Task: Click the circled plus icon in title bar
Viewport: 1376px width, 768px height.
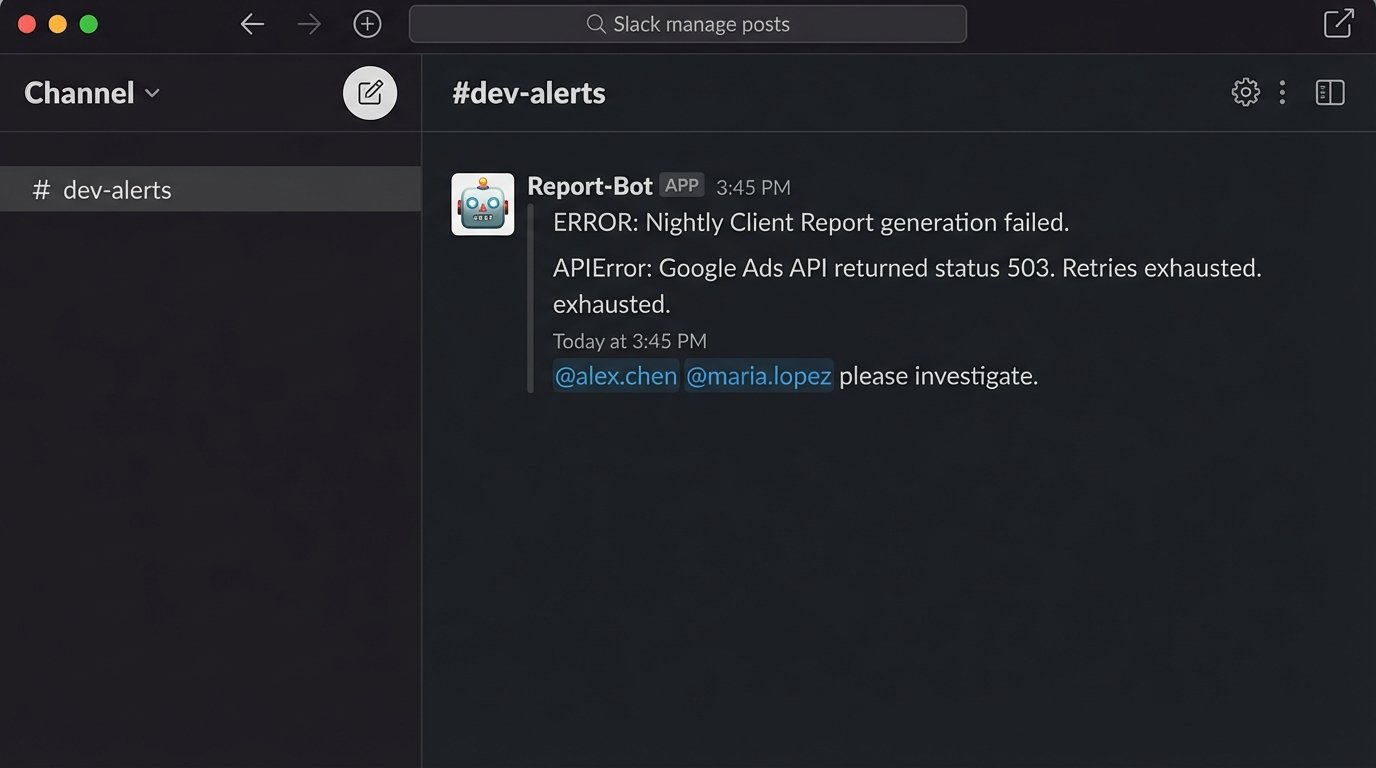Action: pos(367,24)
